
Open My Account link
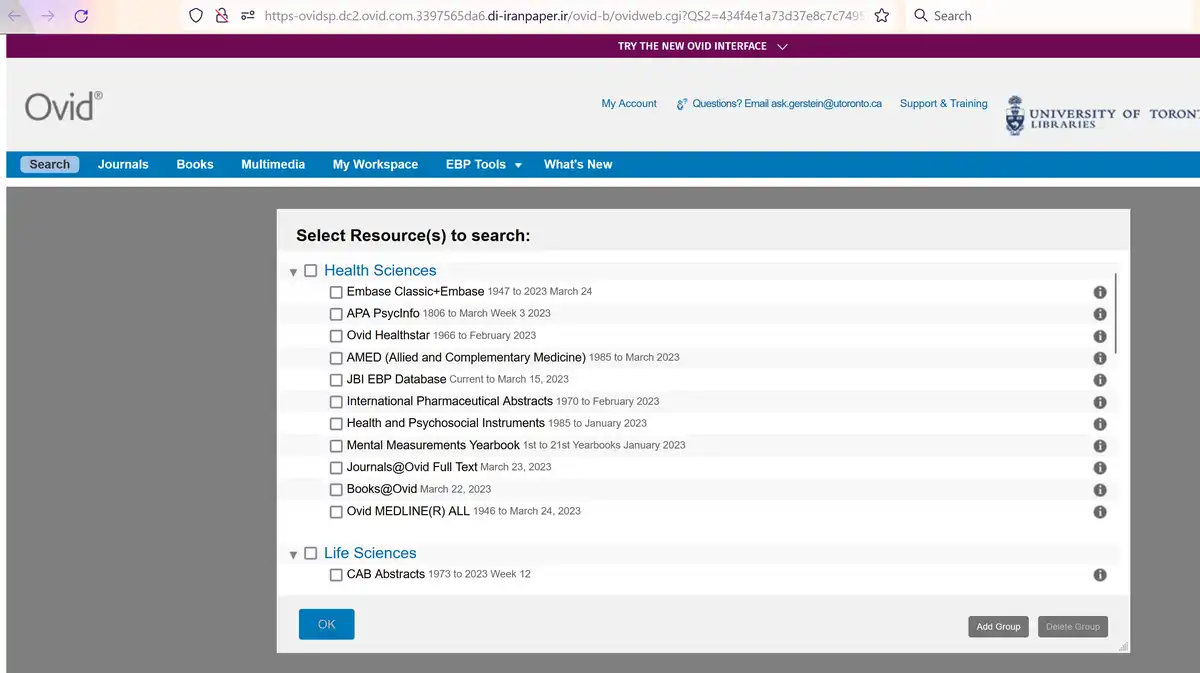tap(629, 104)
